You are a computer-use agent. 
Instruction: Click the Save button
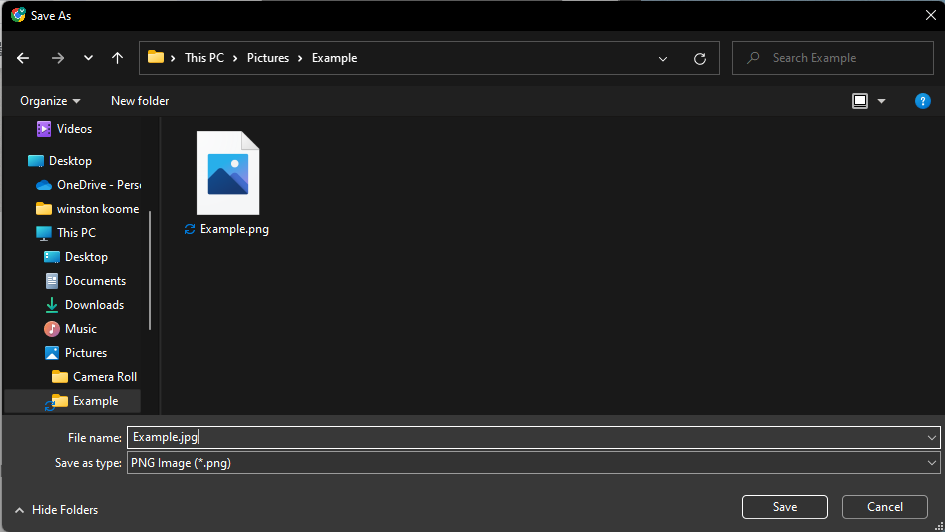pyautogui.click(x=785, y=507)
